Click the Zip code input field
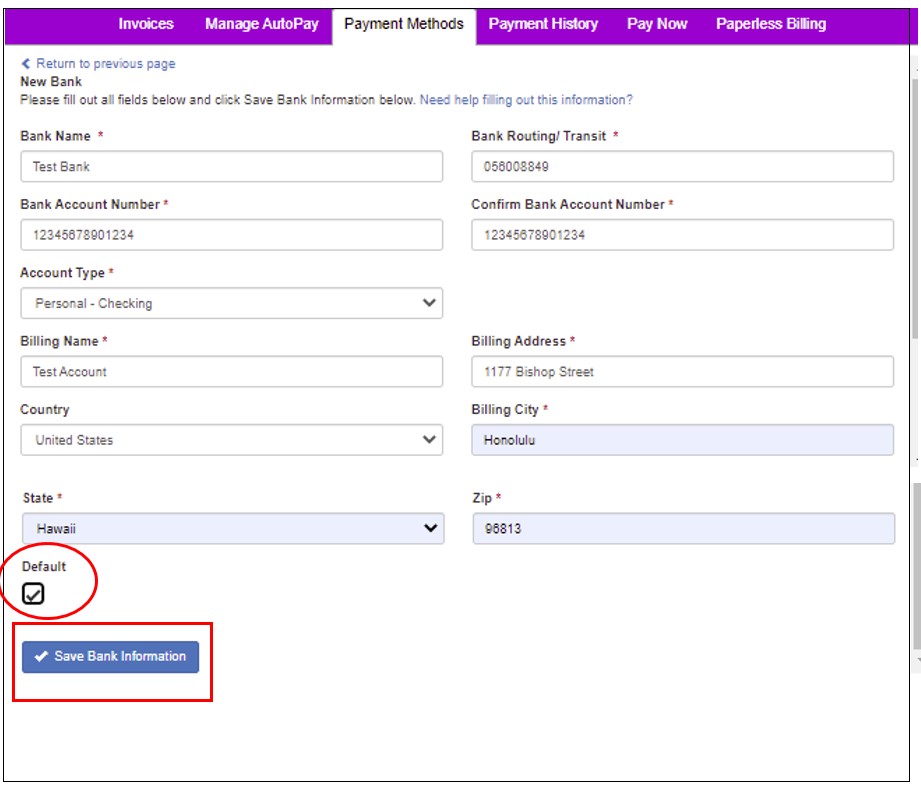 pos(684,528)
